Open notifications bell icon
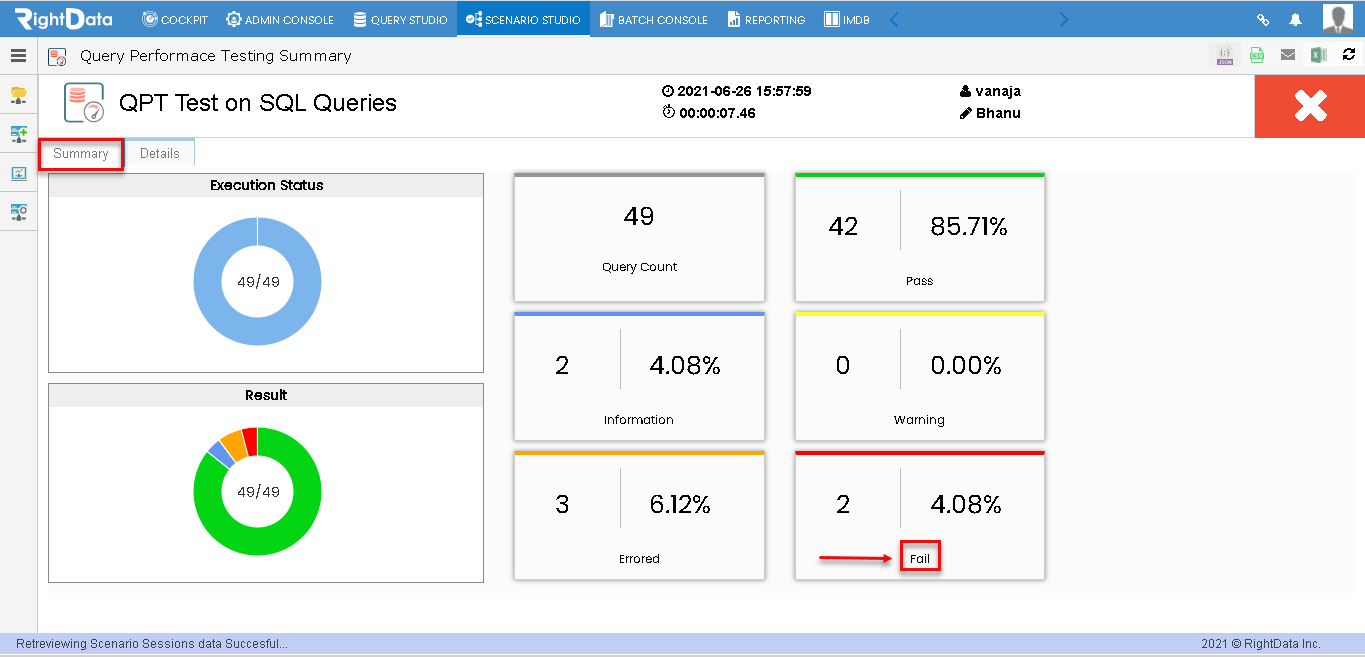 pyautogui.click(x=1295, y=19)
